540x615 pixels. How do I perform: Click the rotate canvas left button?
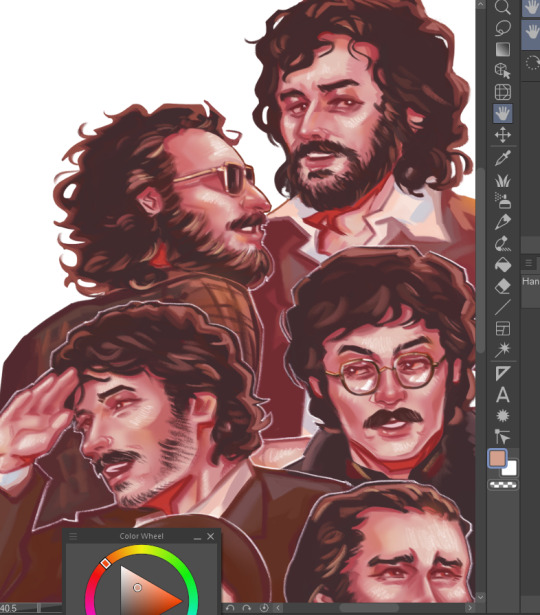click(230, 609)
